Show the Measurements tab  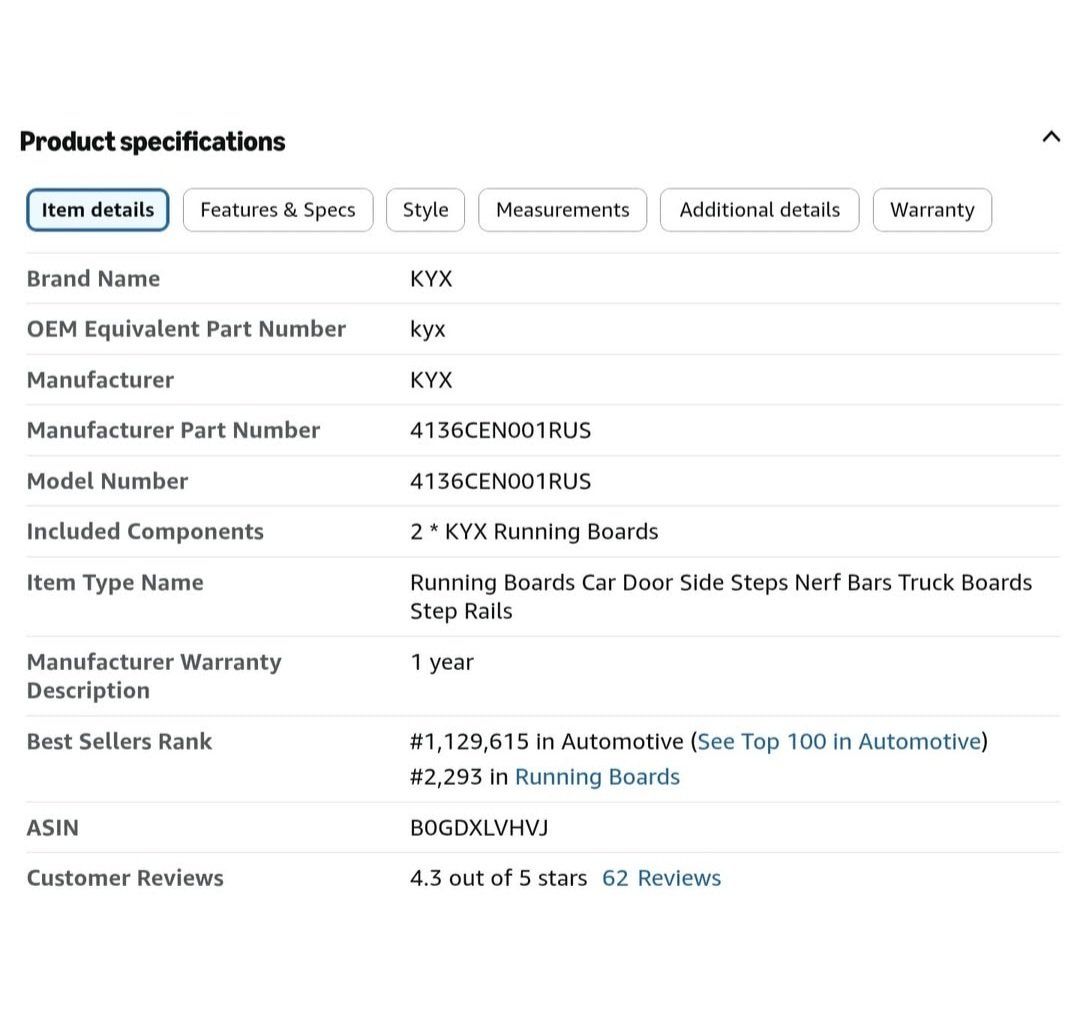click(x=563, y=209)
